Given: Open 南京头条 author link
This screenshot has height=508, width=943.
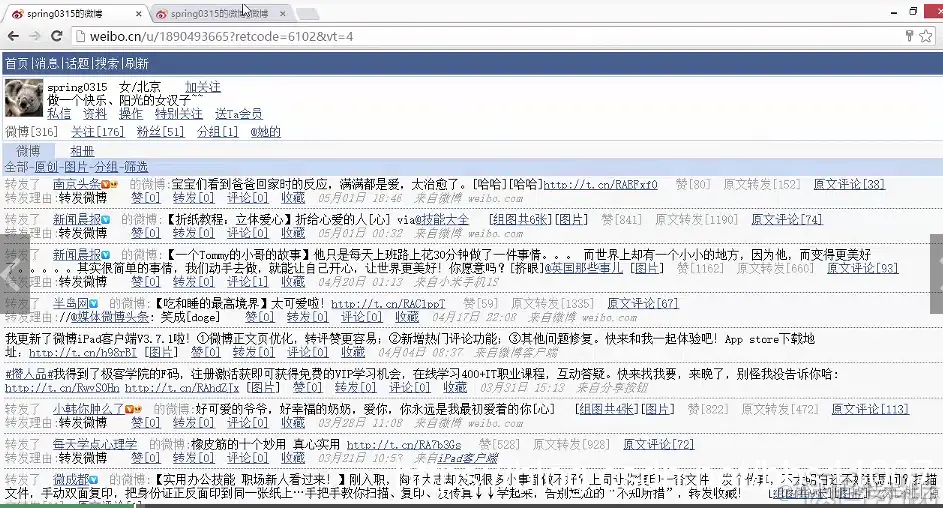Looking at the screenshot, I should pos(76,185).
